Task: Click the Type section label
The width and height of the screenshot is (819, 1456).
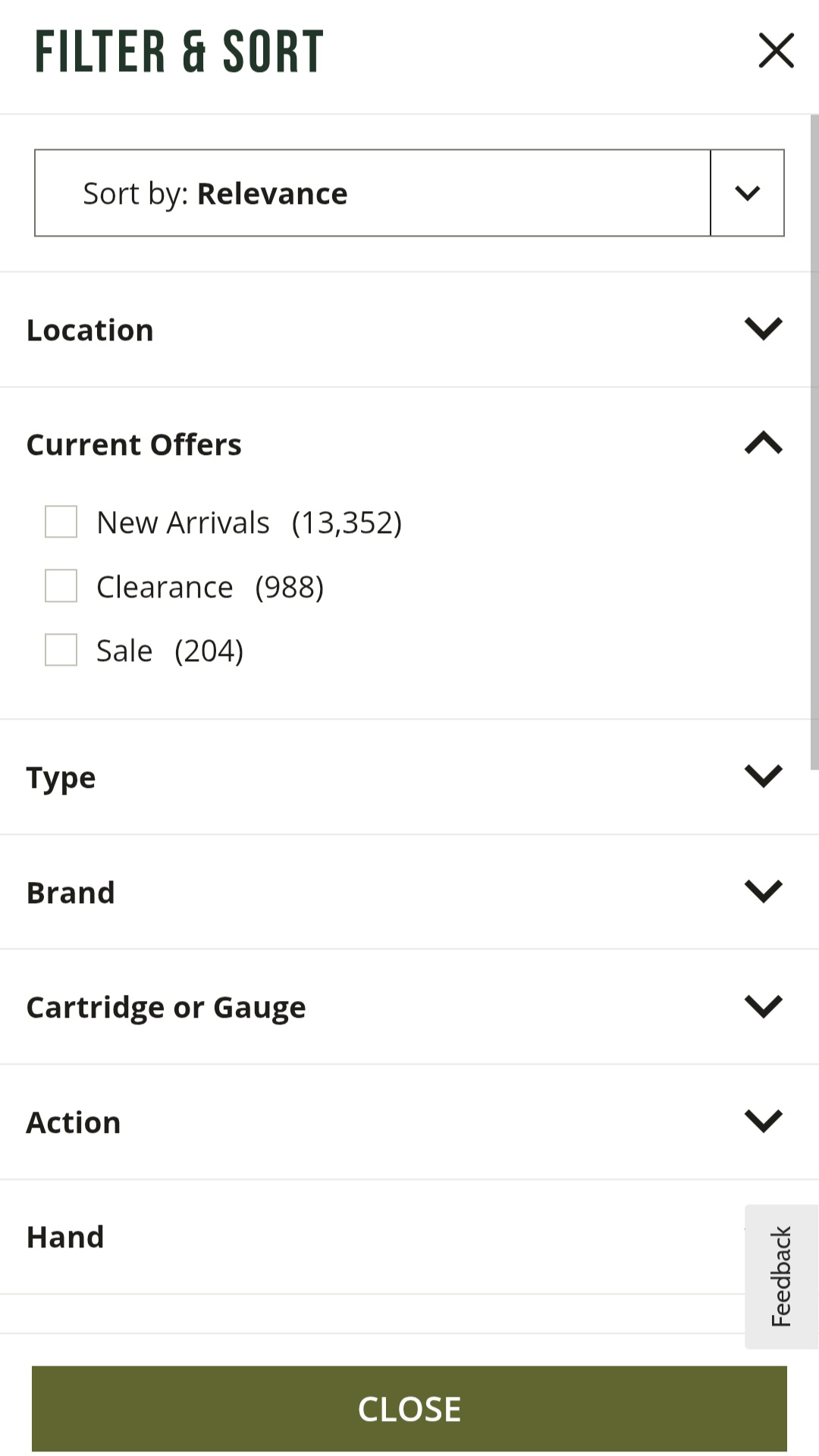Action: (61, 778)
